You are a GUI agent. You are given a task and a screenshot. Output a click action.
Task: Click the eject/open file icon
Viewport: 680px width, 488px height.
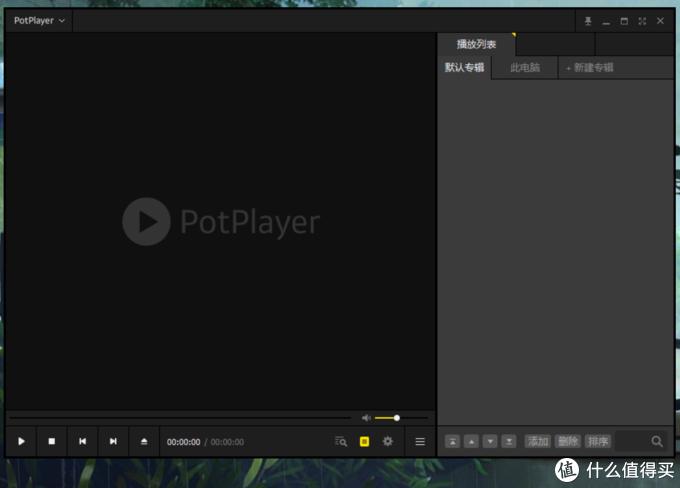[144, 441]
